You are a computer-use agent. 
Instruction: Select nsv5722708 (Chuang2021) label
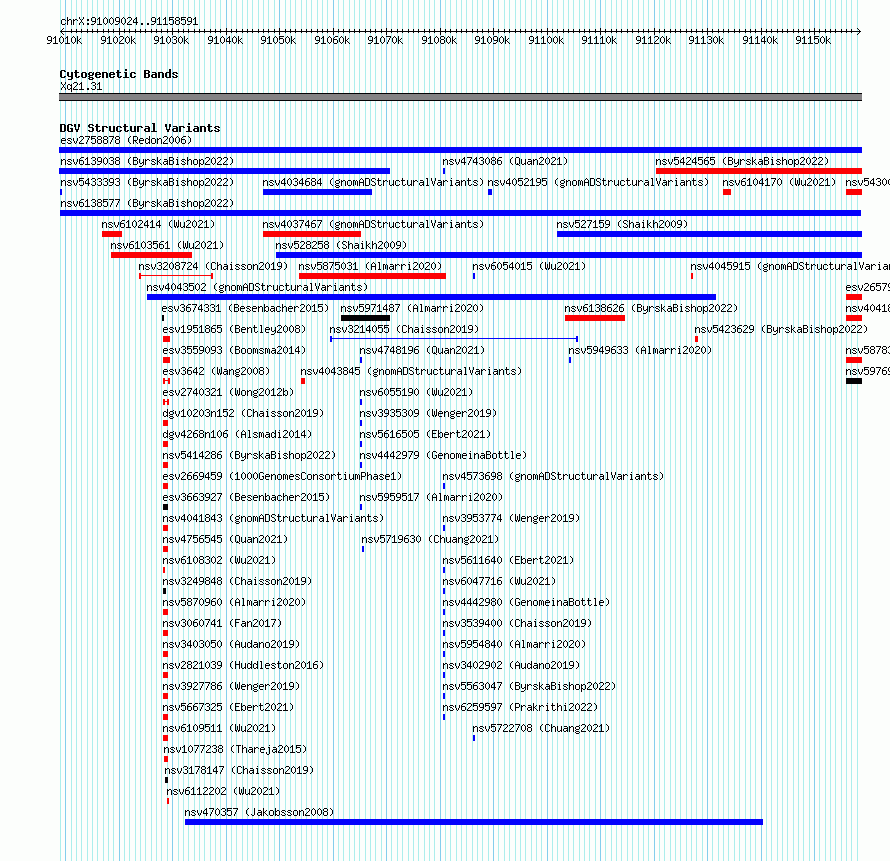point(541,728)
